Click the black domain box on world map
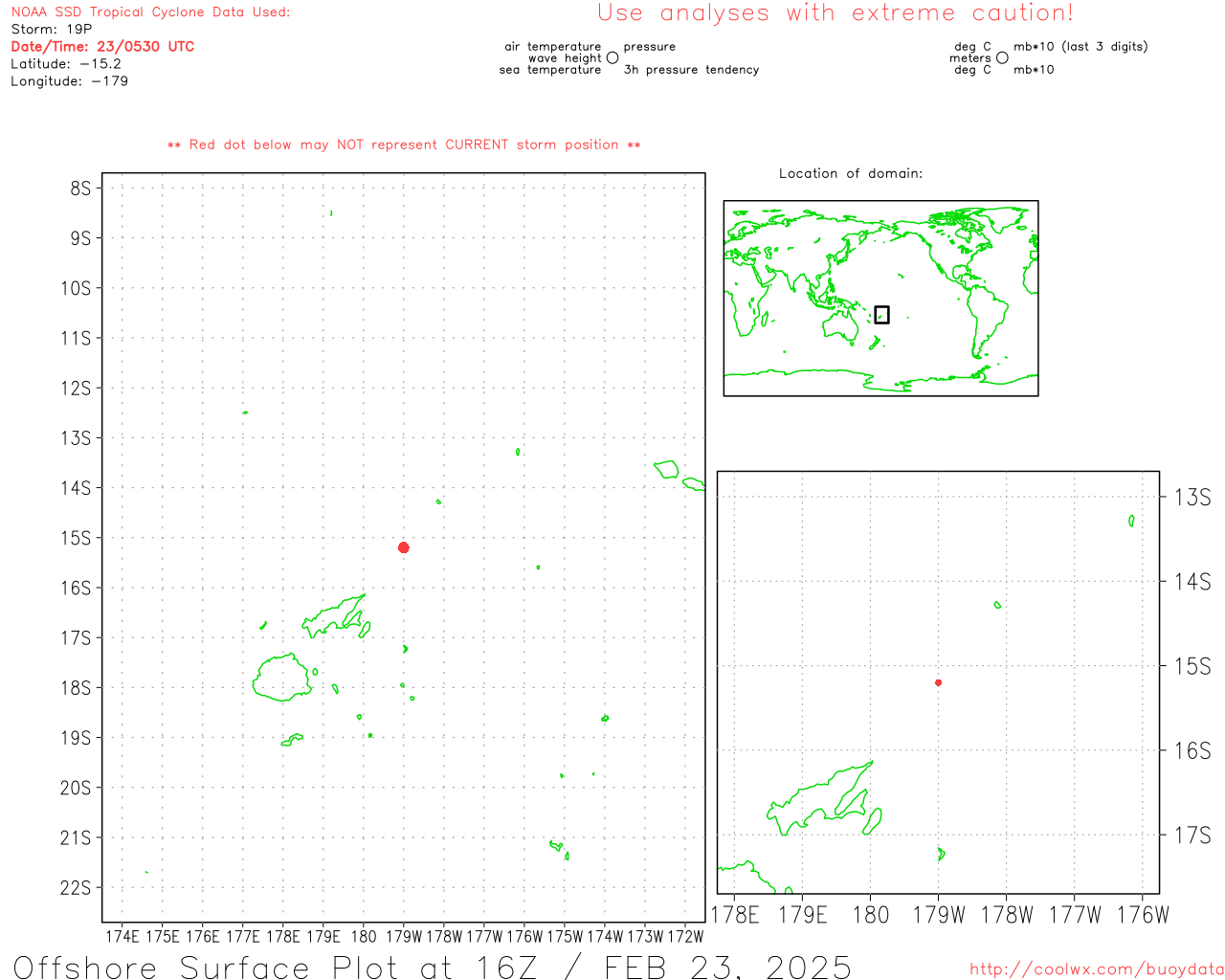 click(881, 314)
